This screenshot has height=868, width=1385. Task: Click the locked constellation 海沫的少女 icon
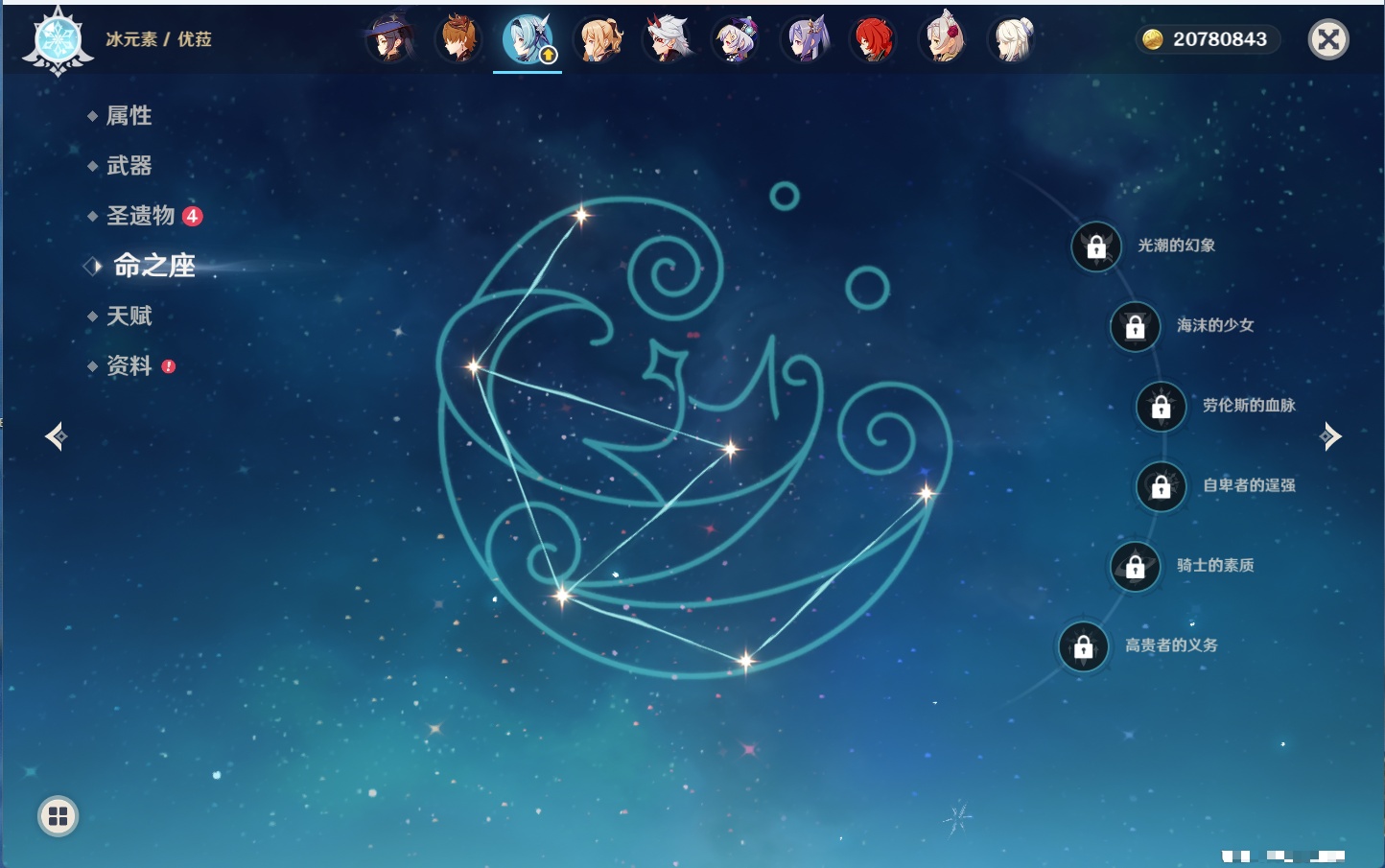click(1136, 327)
